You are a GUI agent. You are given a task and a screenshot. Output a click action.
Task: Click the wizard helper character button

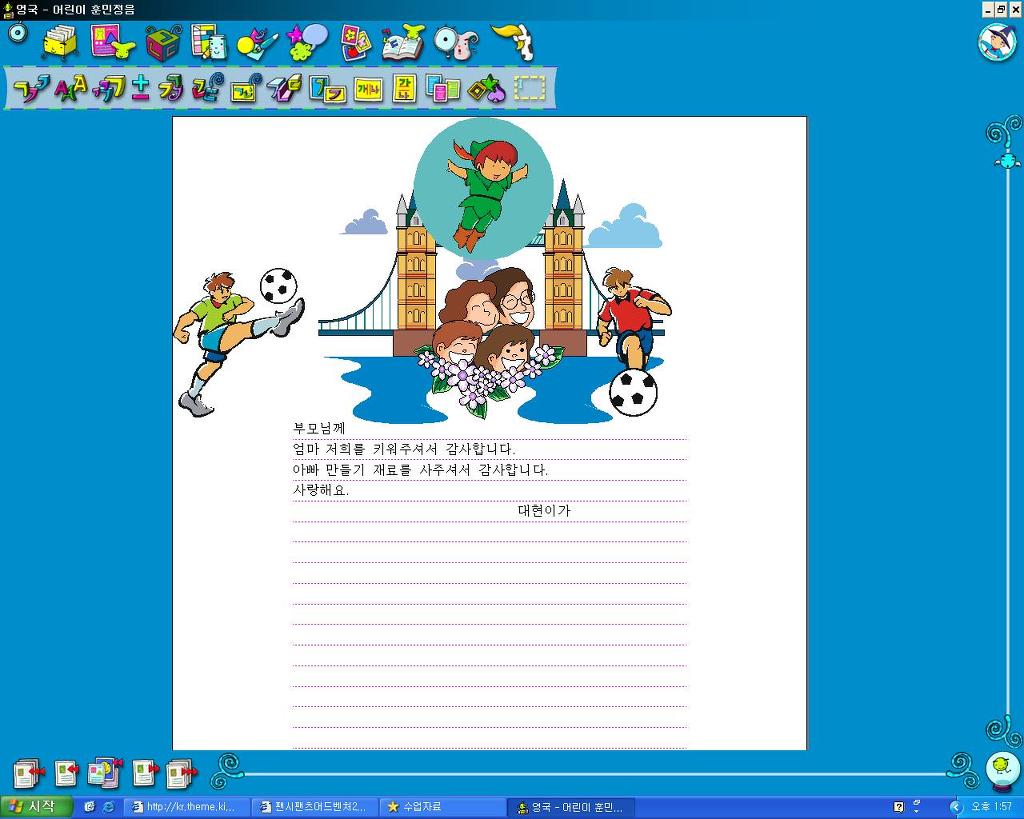click(x=997, y=42)
